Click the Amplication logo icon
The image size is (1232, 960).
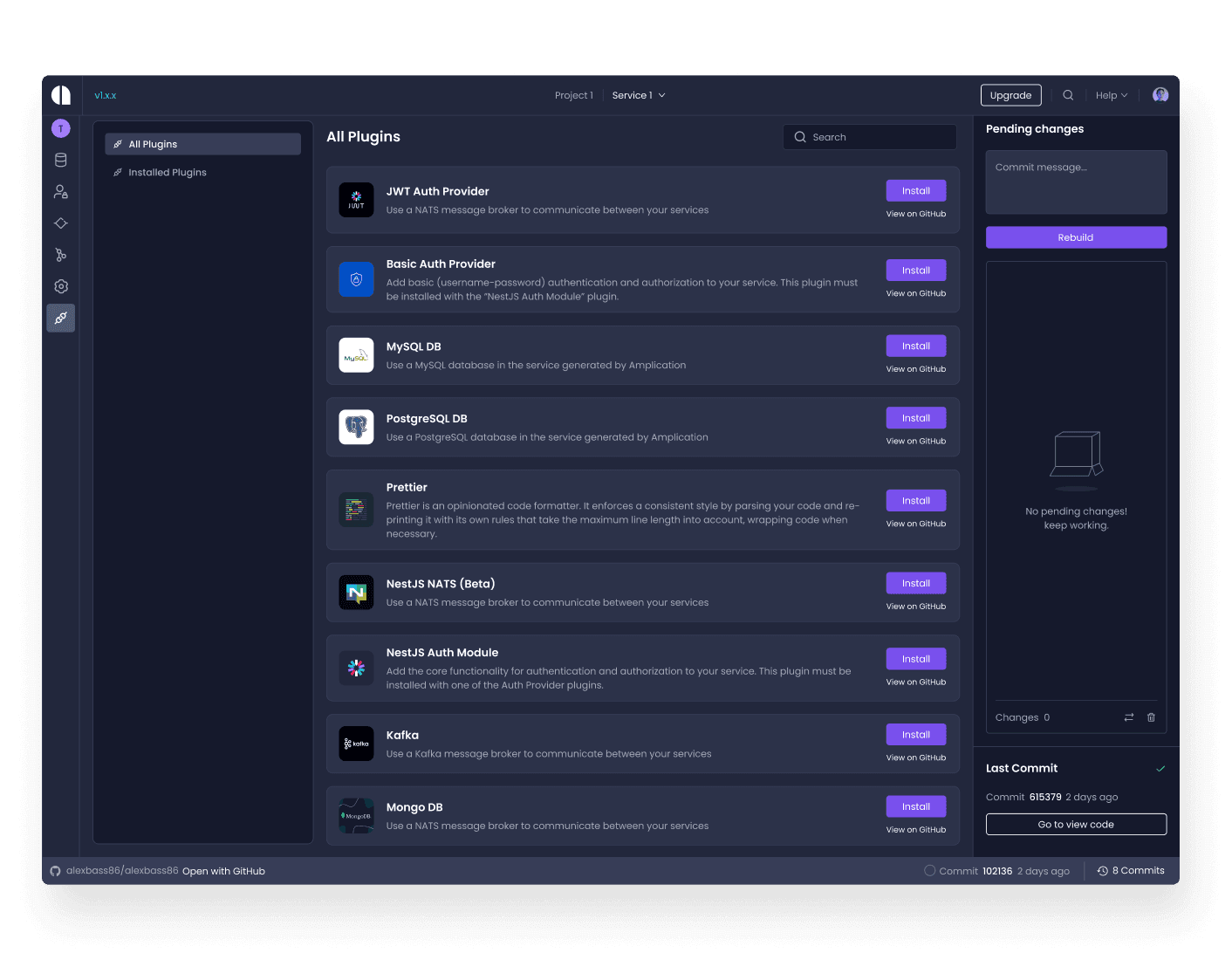(x=61, y=95)
